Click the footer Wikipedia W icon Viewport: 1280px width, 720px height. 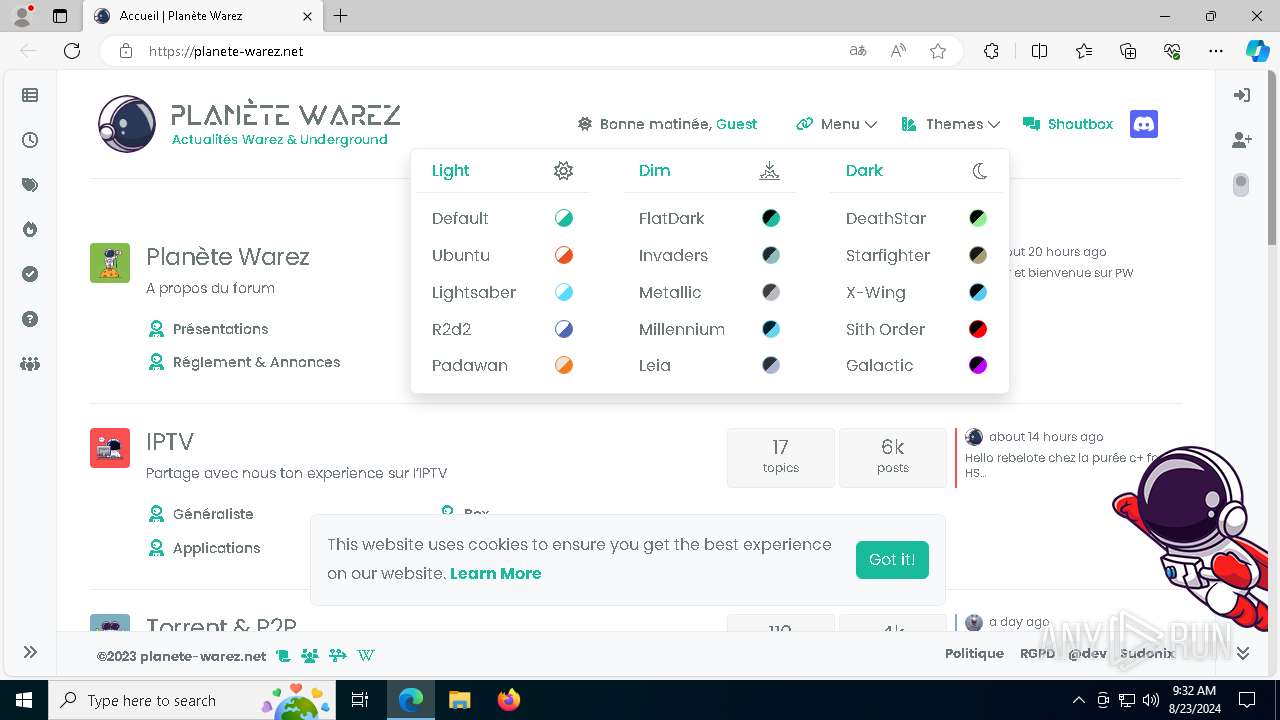[x=366, y=655]
